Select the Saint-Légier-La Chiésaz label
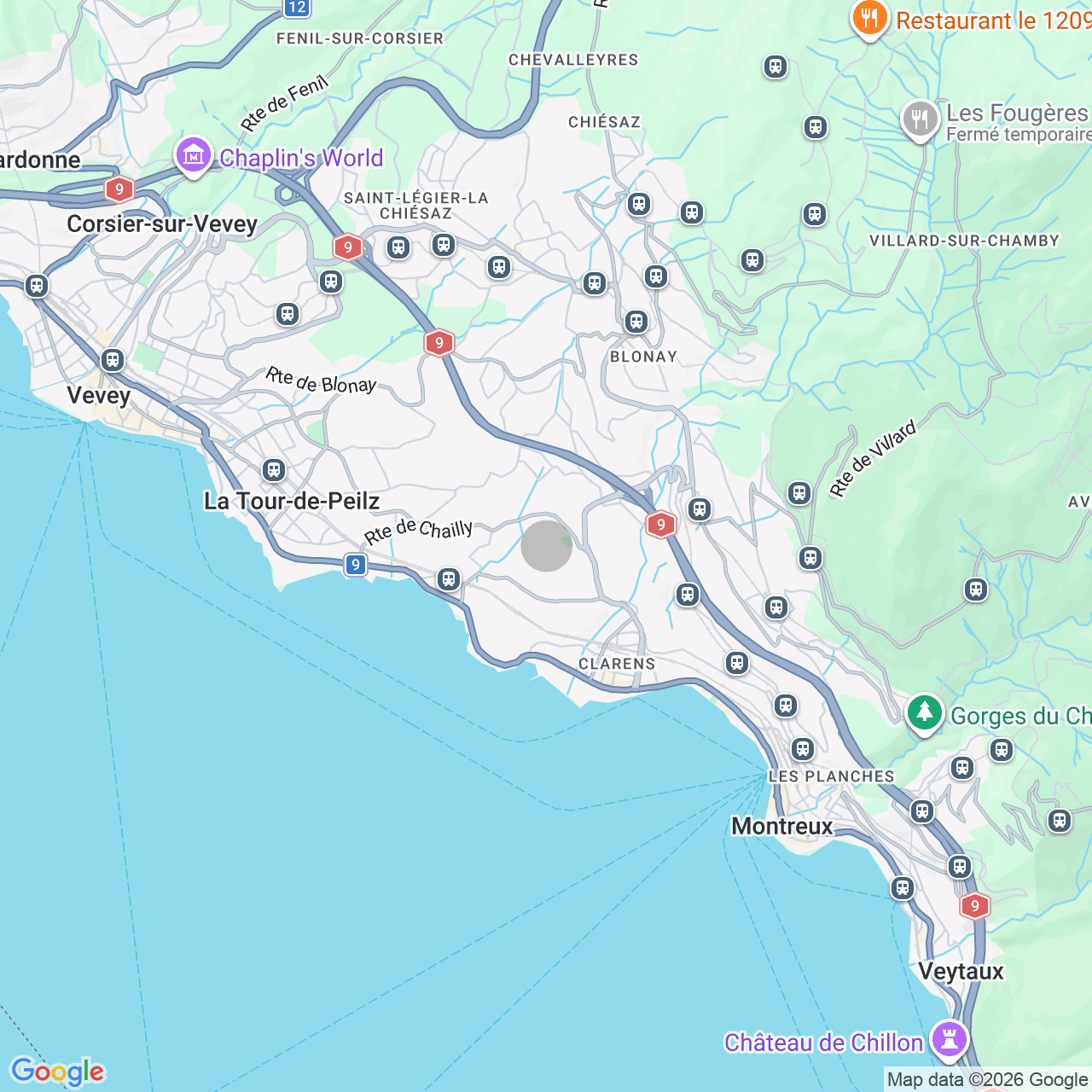The height and width of the screenshot is (1092, 1092). [416, 206]
